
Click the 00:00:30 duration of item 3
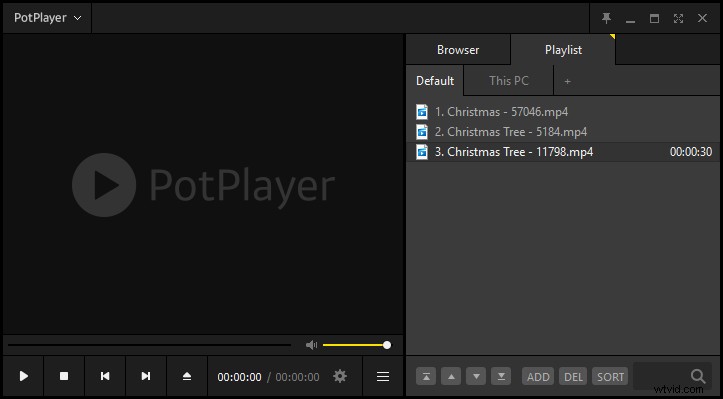point(691,152)
